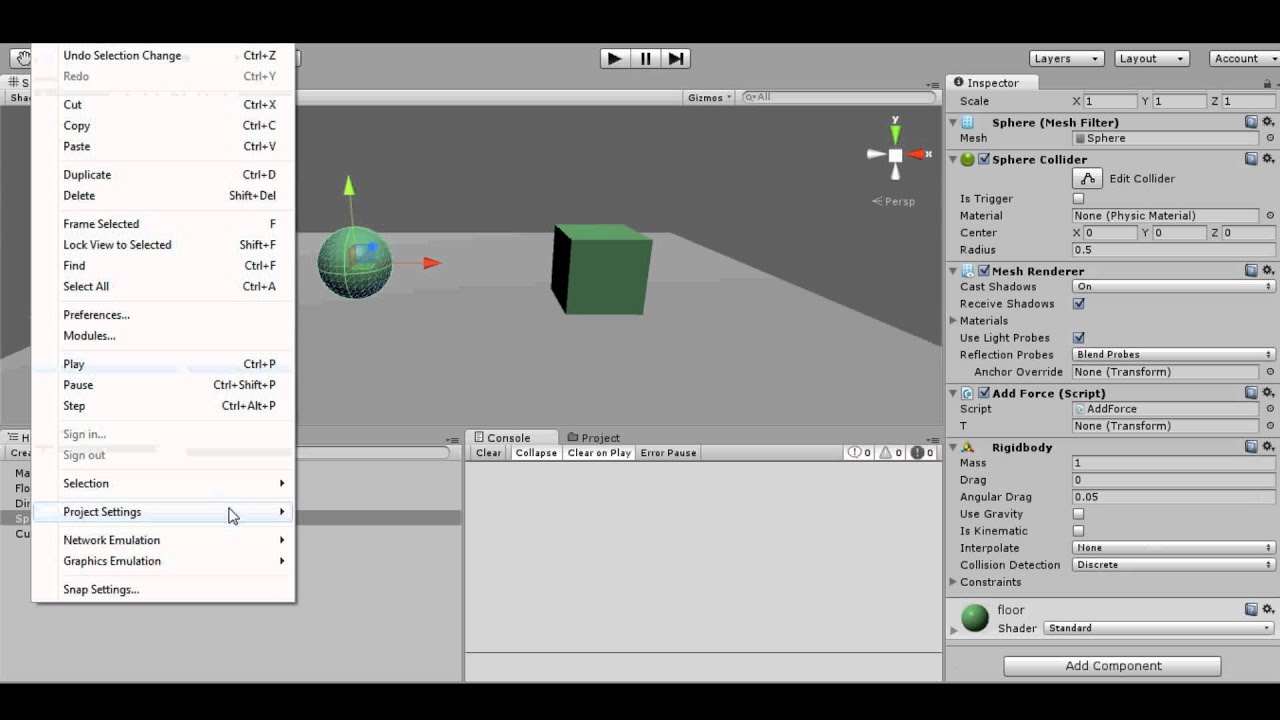Start the game with the Play button
The height and width of the screenshot is (720, 1280).
pos(615,58)
